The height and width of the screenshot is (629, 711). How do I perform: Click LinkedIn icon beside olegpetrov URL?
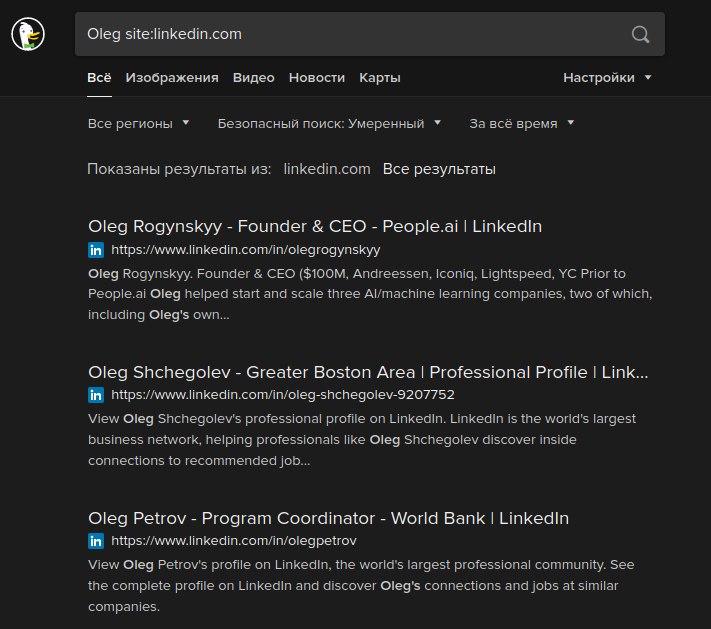pyautogui.click(x=96, y=541)
